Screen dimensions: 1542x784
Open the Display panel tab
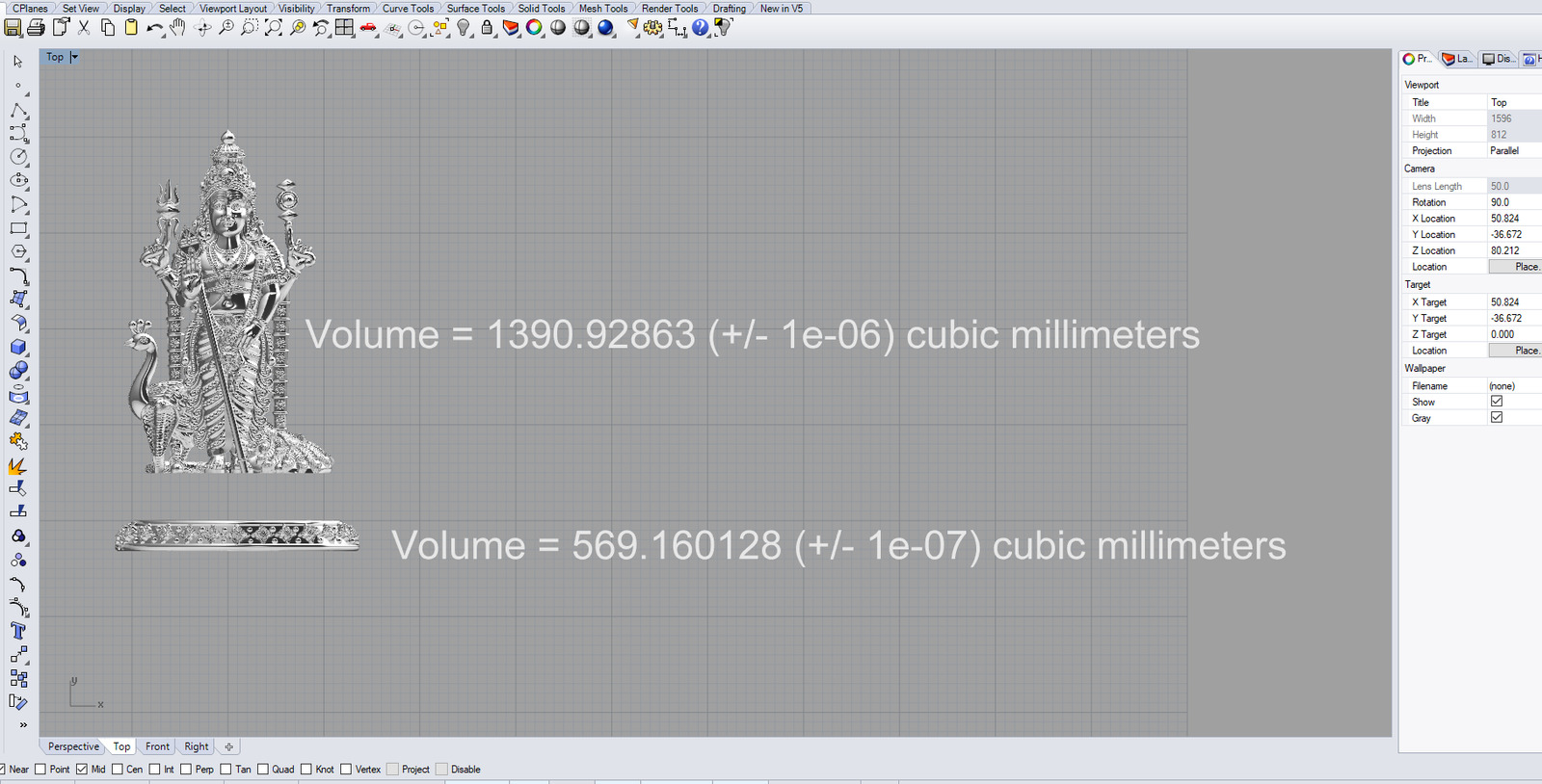(x=1499, y=59)
